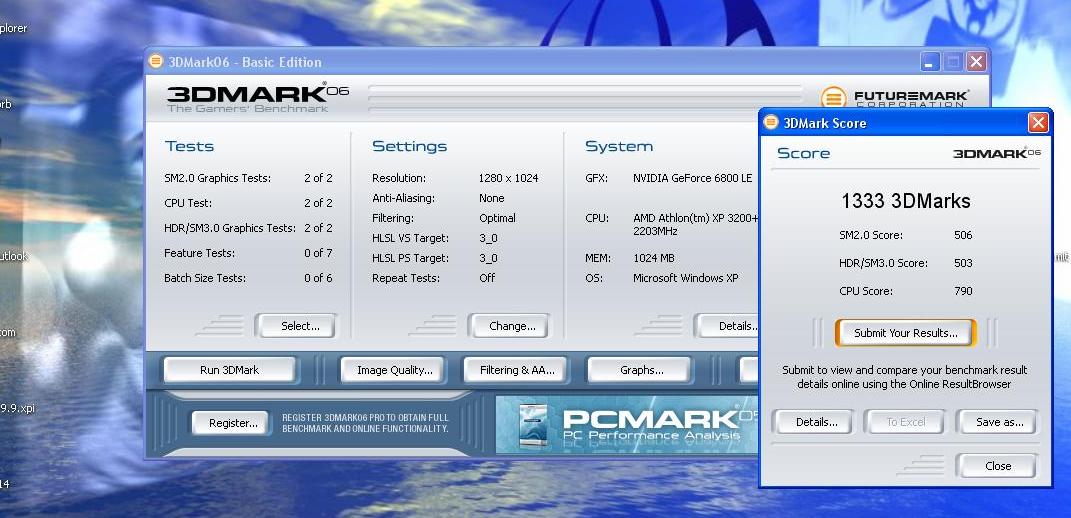Click Anti-Aliasing value None
1071x518 pixels.
[x=492, y=198]
